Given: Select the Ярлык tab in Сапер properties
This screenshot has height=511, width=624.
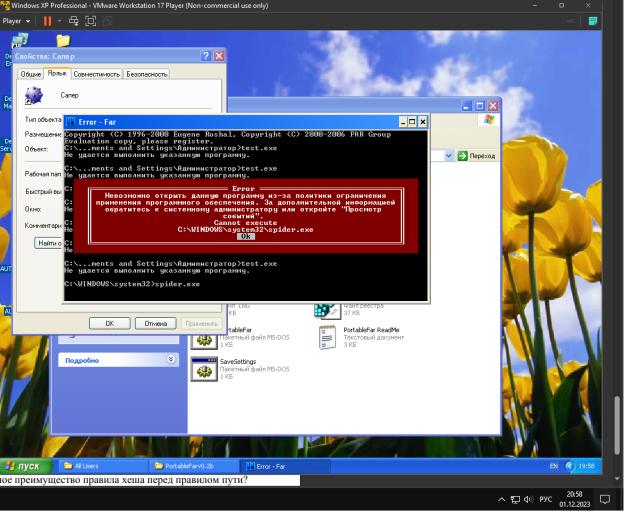Looking at the screenshot, I should click(57, 73).
